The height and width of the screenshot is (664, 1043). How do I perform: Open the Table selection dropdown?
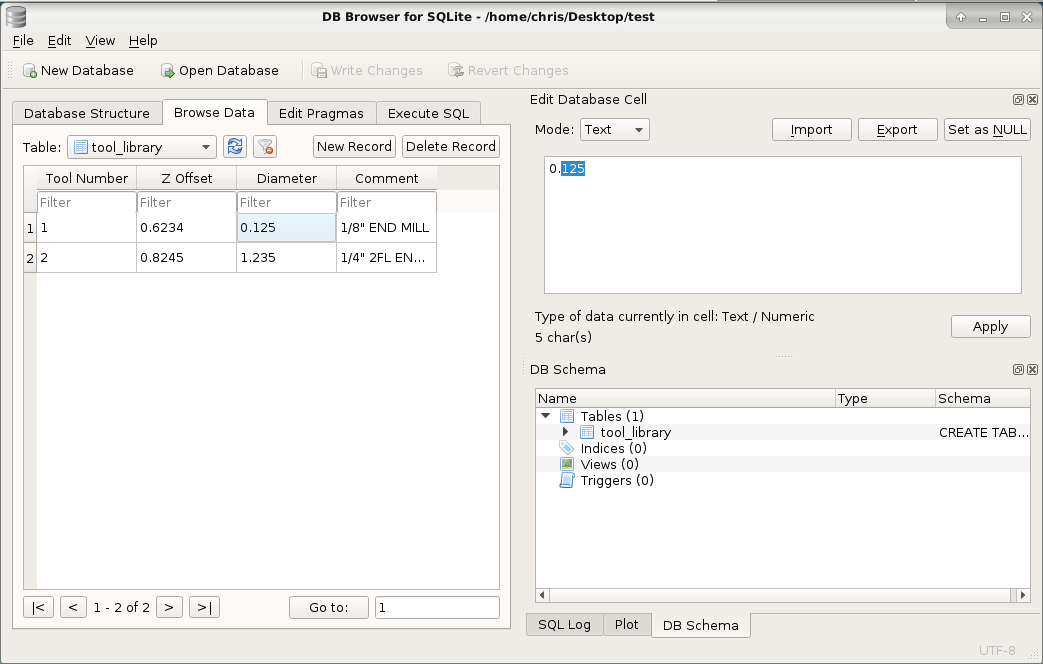[x=142, y=147]
